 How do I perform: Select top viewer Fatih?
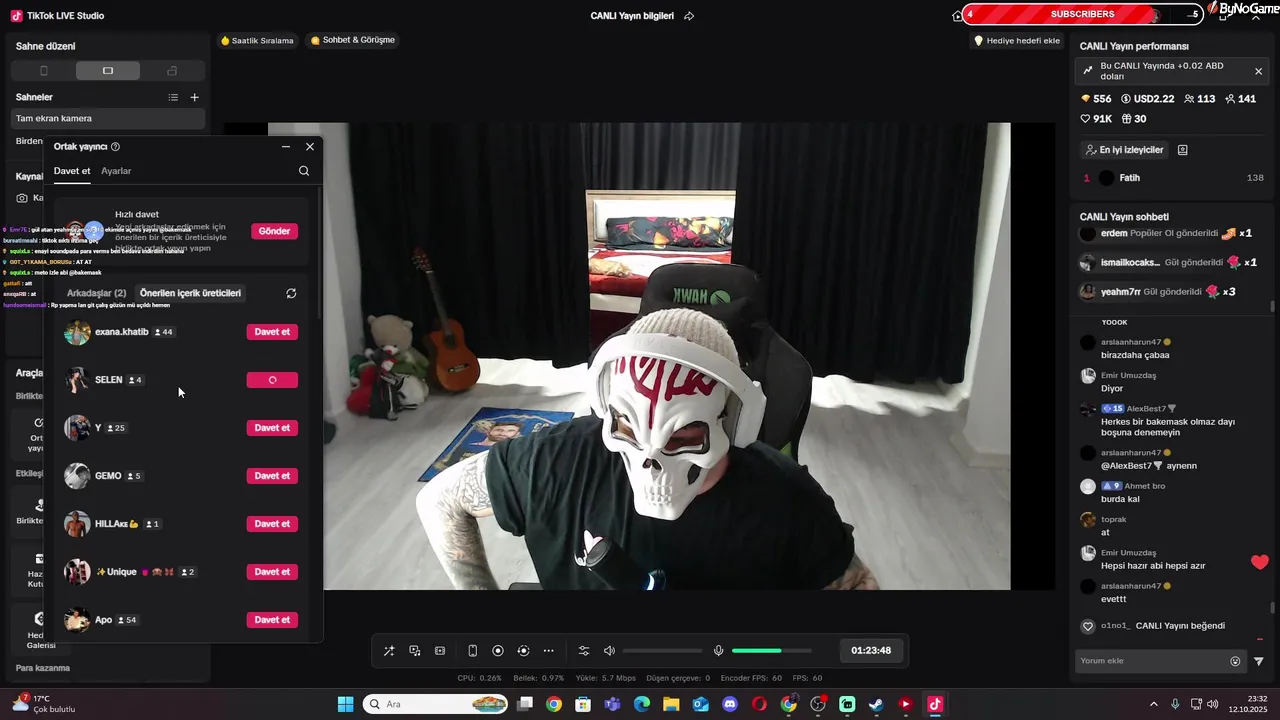point(1173,178)
